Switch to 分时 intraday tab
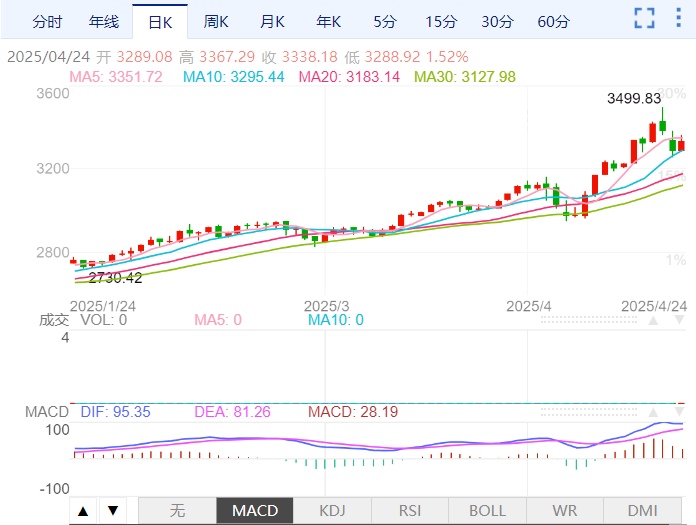 point(47,21)
